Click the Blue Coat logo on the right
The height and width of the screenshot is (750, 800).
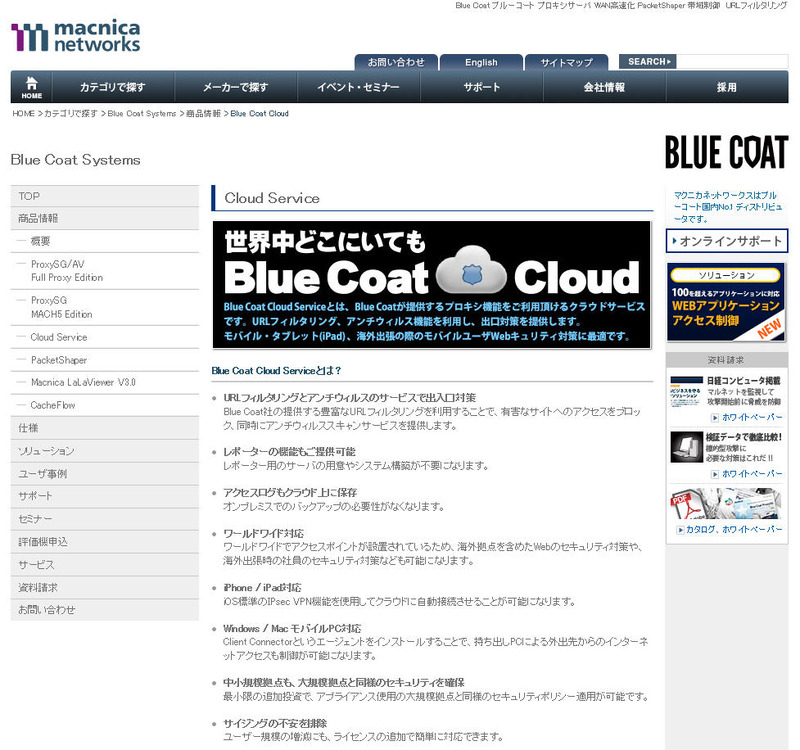(726, 152)
